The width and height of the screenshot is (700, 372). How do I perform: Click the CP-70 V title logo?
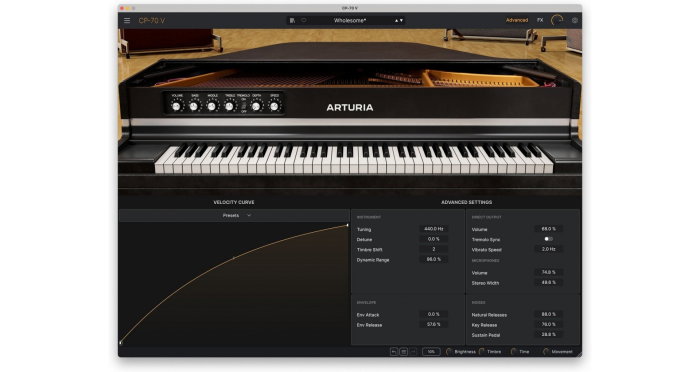pos(152,21)
